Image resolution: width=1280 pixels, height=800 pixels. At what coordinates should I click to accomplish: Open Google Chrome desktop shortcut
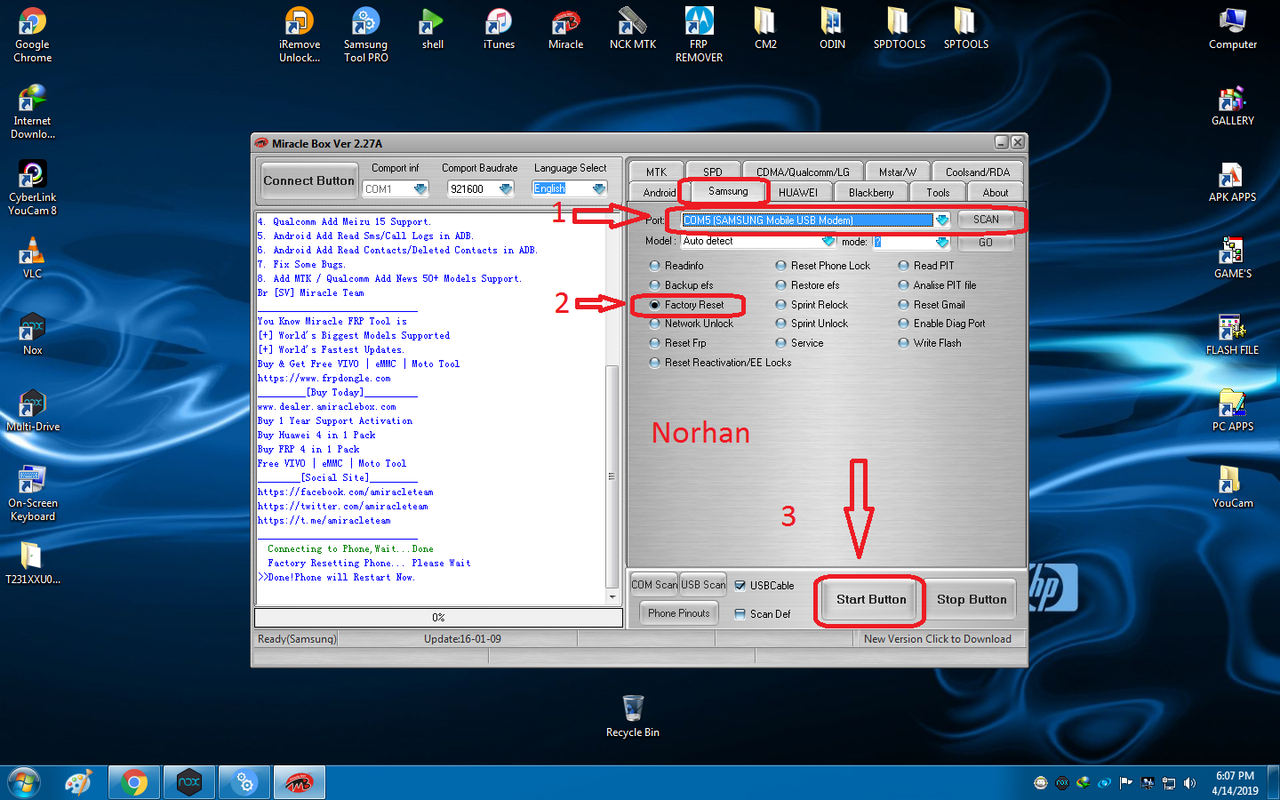point(32,36)
